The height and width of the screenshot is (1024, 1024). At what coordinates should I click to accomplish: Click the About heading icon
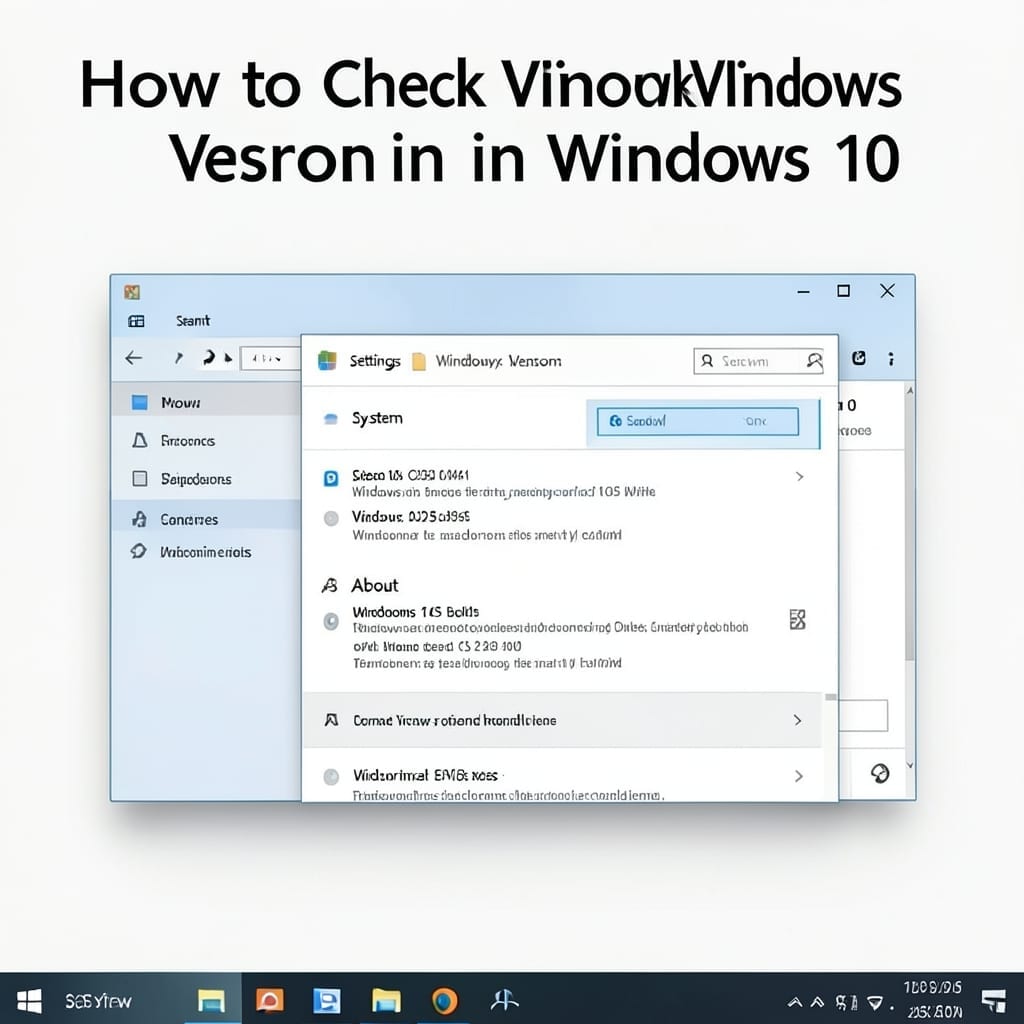pos(330,585)
